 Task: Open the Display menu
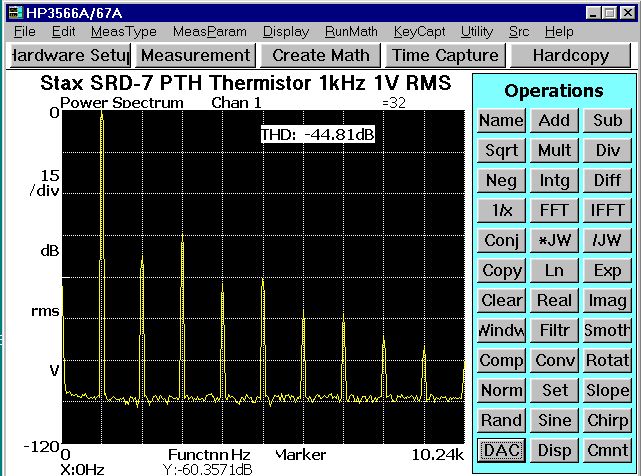point(286,31)
